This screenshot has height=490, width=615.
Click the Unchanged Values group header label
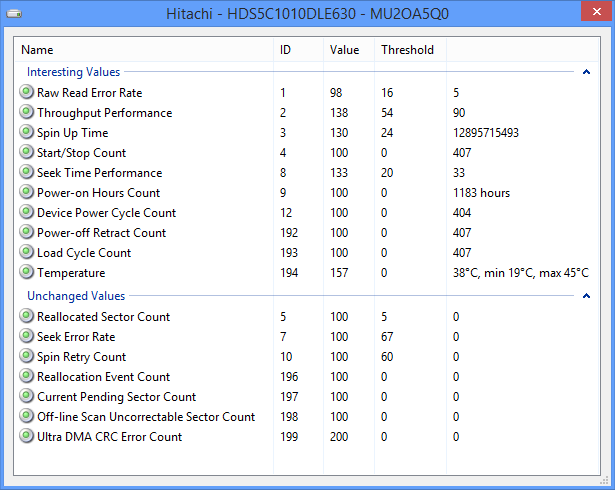click(76, 296)
